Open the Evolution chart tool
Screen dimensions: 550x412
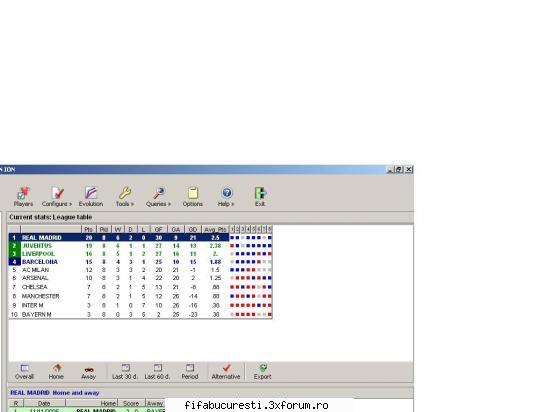click(91, 197)
